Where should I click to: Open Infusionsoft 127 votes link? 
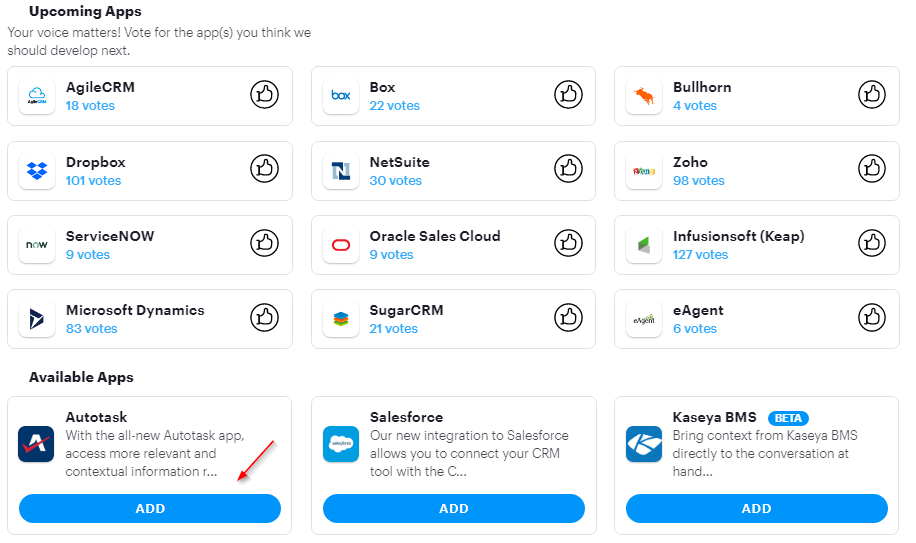click(700, 255)
